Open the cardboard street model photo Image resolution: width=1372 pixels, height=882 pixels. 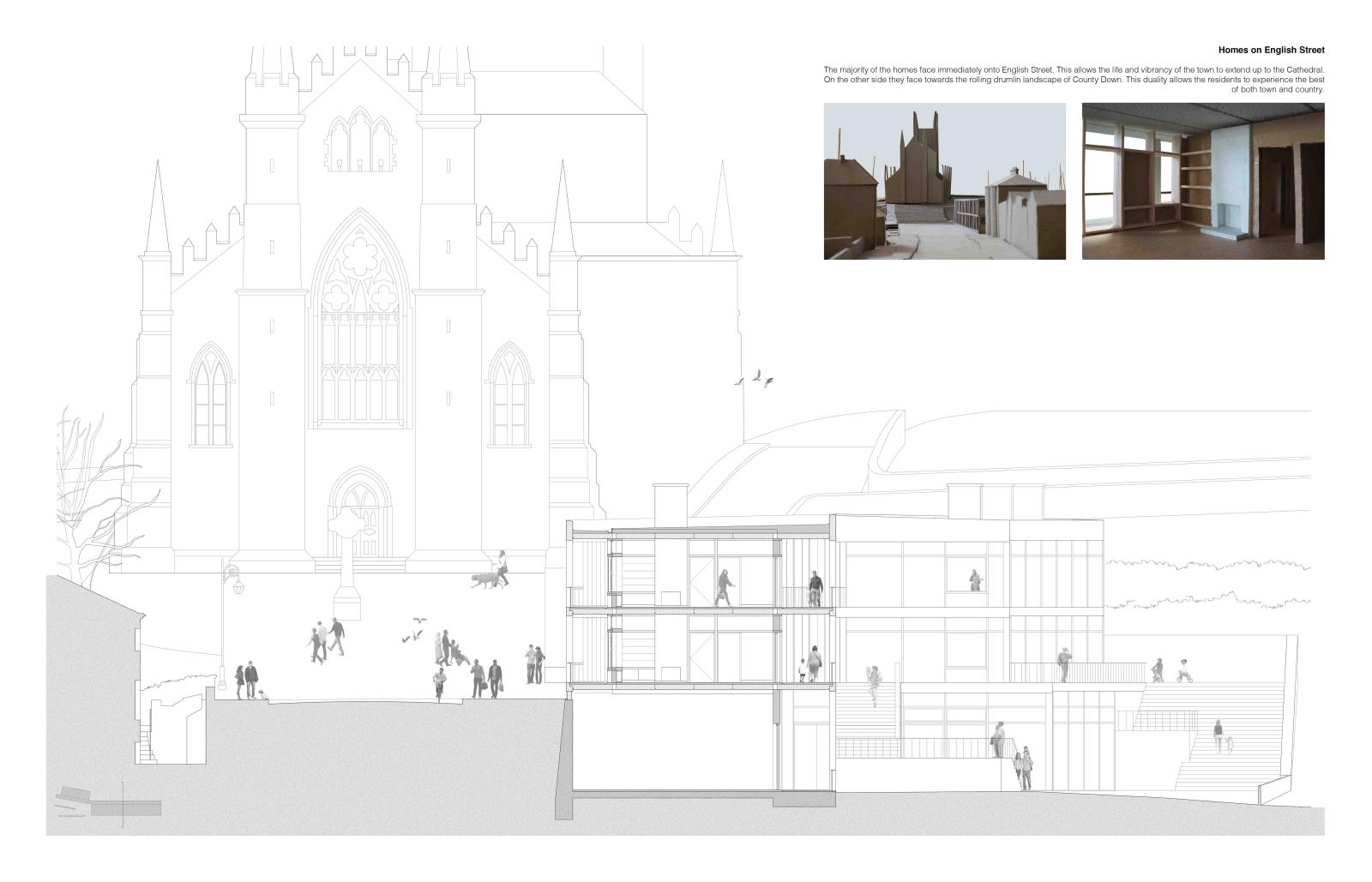[944, 181]
